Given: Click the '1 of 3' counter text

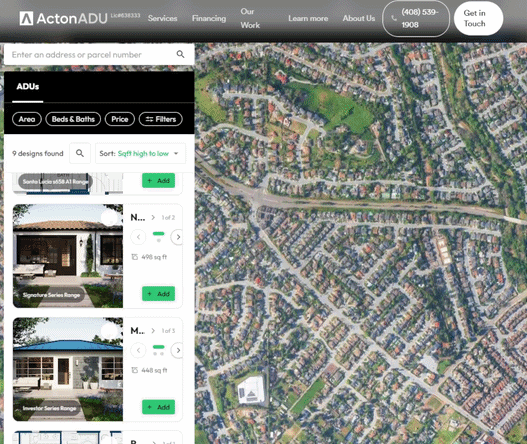Looking at the screenshot, I should (168, 331).
